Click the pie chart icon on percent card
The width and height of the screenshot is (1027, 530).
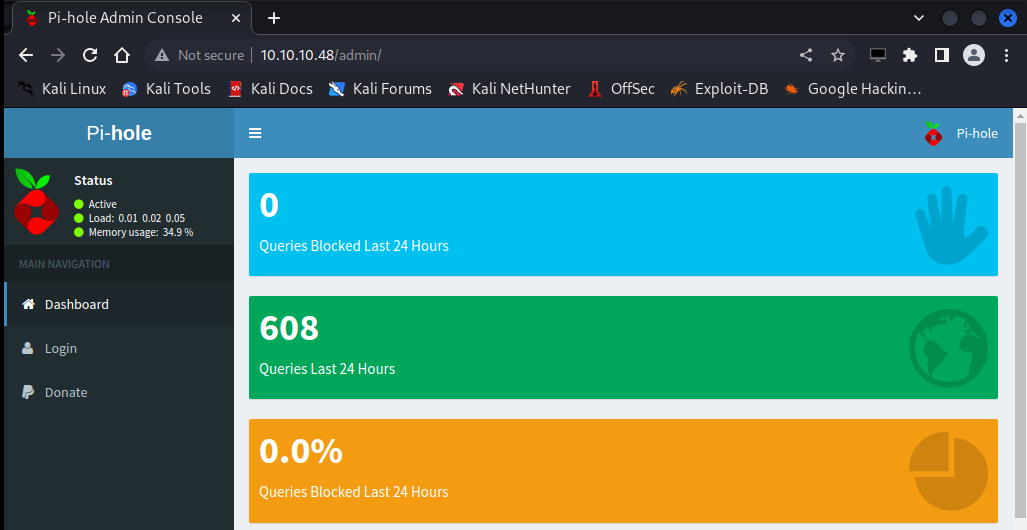[x=948, y=470]
